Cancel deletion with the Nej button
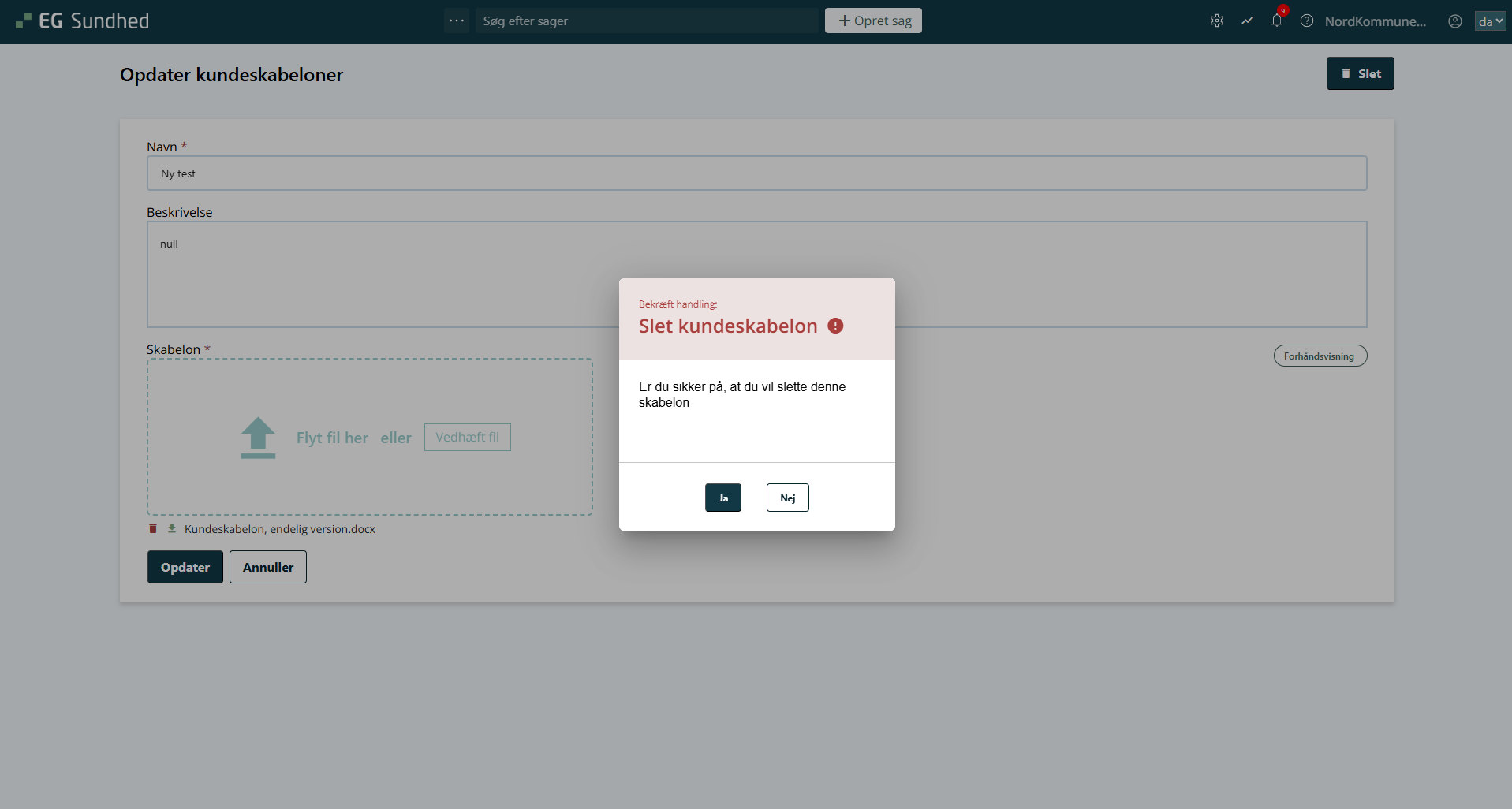This screenshot has width=1512, height=809. (787, 498)
